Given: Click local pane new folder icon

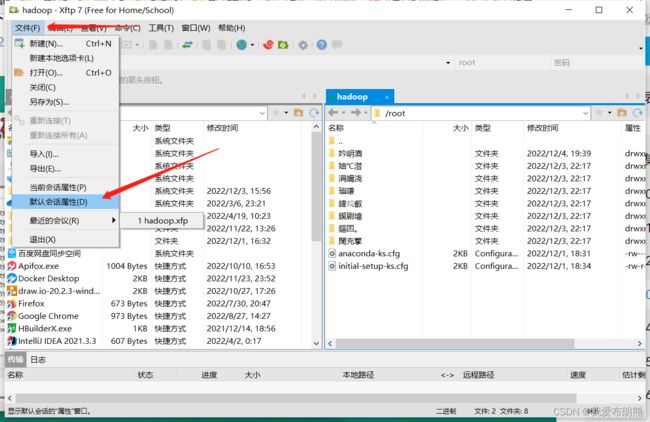Looking at the screenshot, I should (298, 112).
